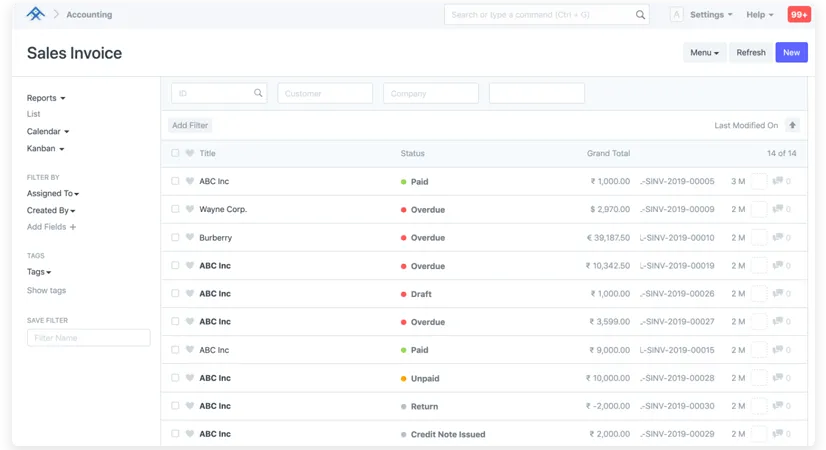This screenshot has height=450, width=826.
Task: Expand the Reports dropdown in sidebar
Action: pyautogui.click(x=46, y=98)
